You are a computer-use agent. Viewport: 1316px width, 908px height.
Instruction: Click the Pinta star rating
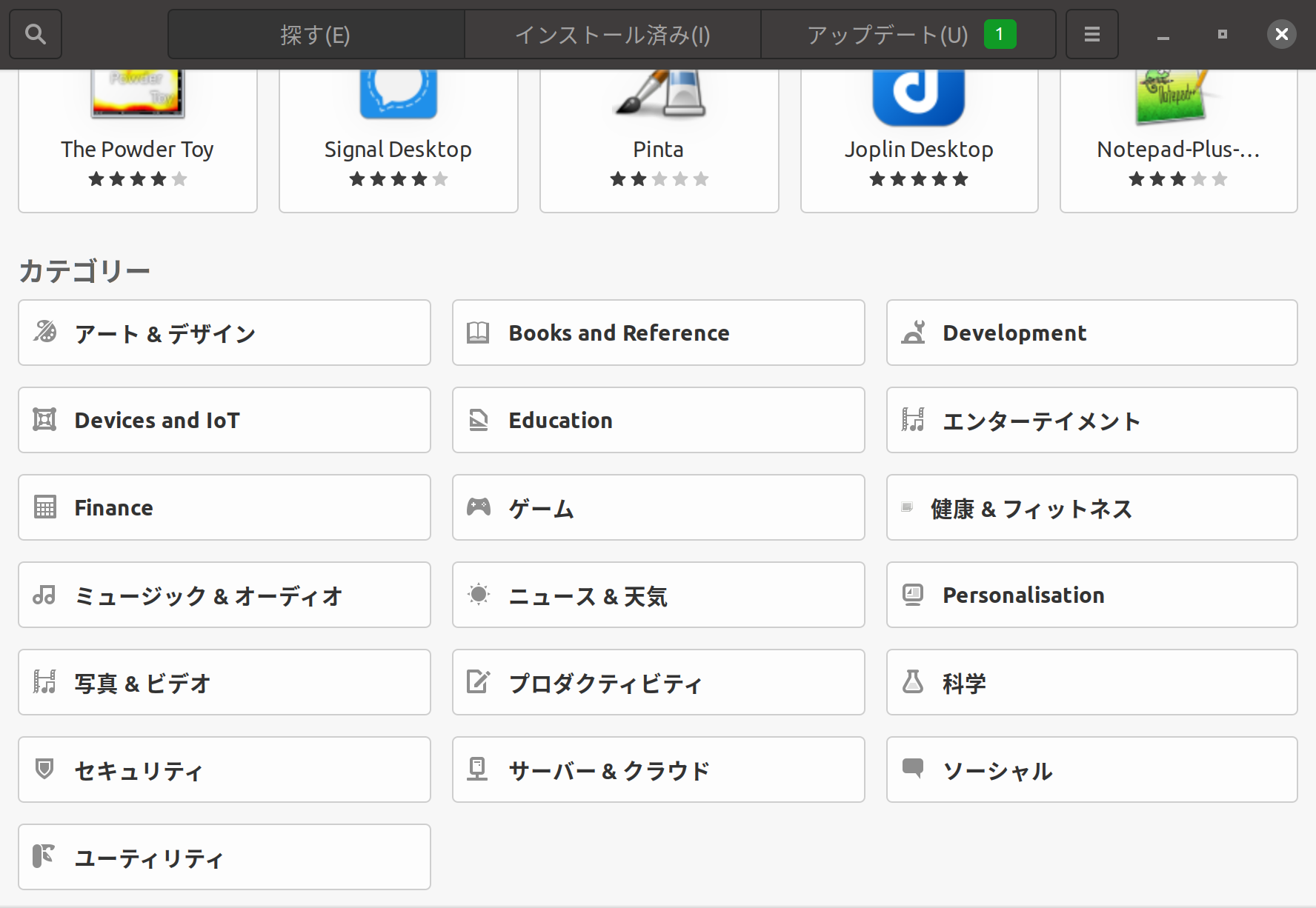tap(659, 179)
